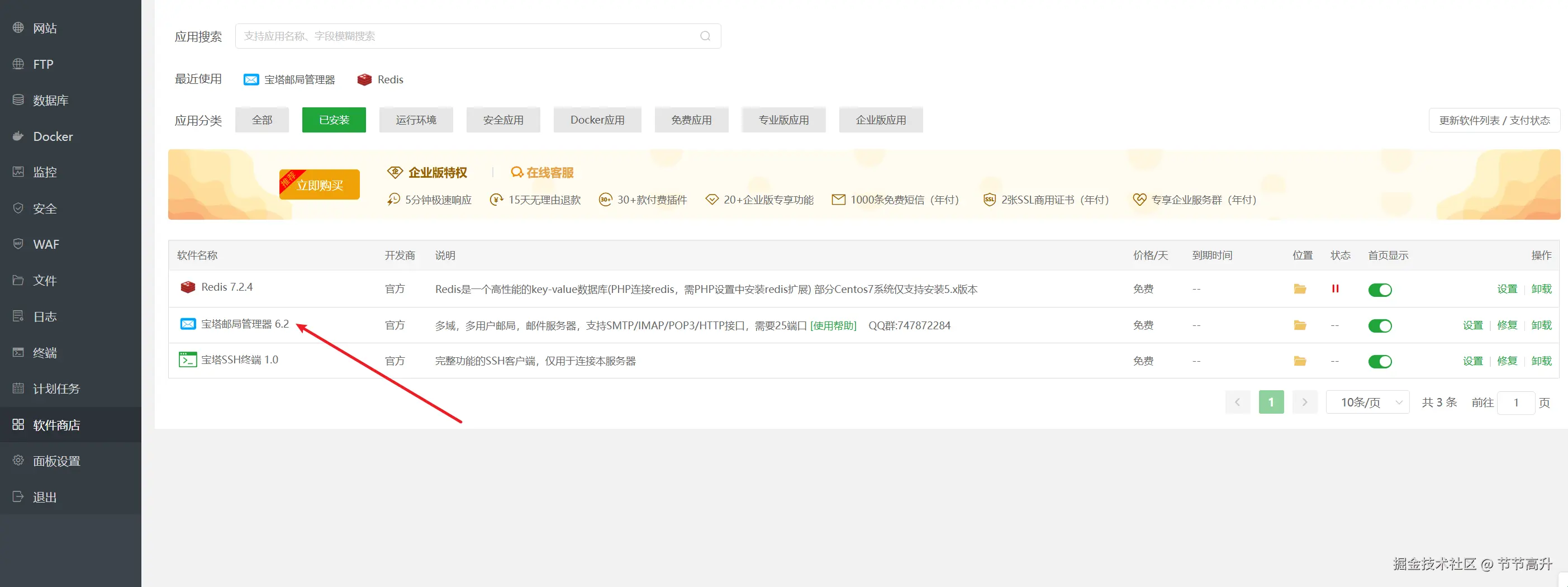Click the red paused status icon for Redis
This screenshot has width=1568, height=587.
(x=1335, y=288)
